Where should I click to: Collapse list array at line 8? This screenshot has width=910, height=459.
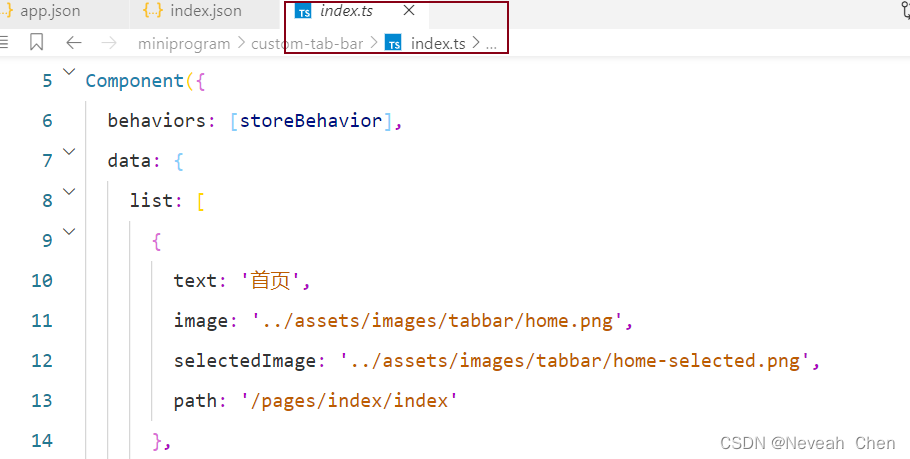[69, 192]
